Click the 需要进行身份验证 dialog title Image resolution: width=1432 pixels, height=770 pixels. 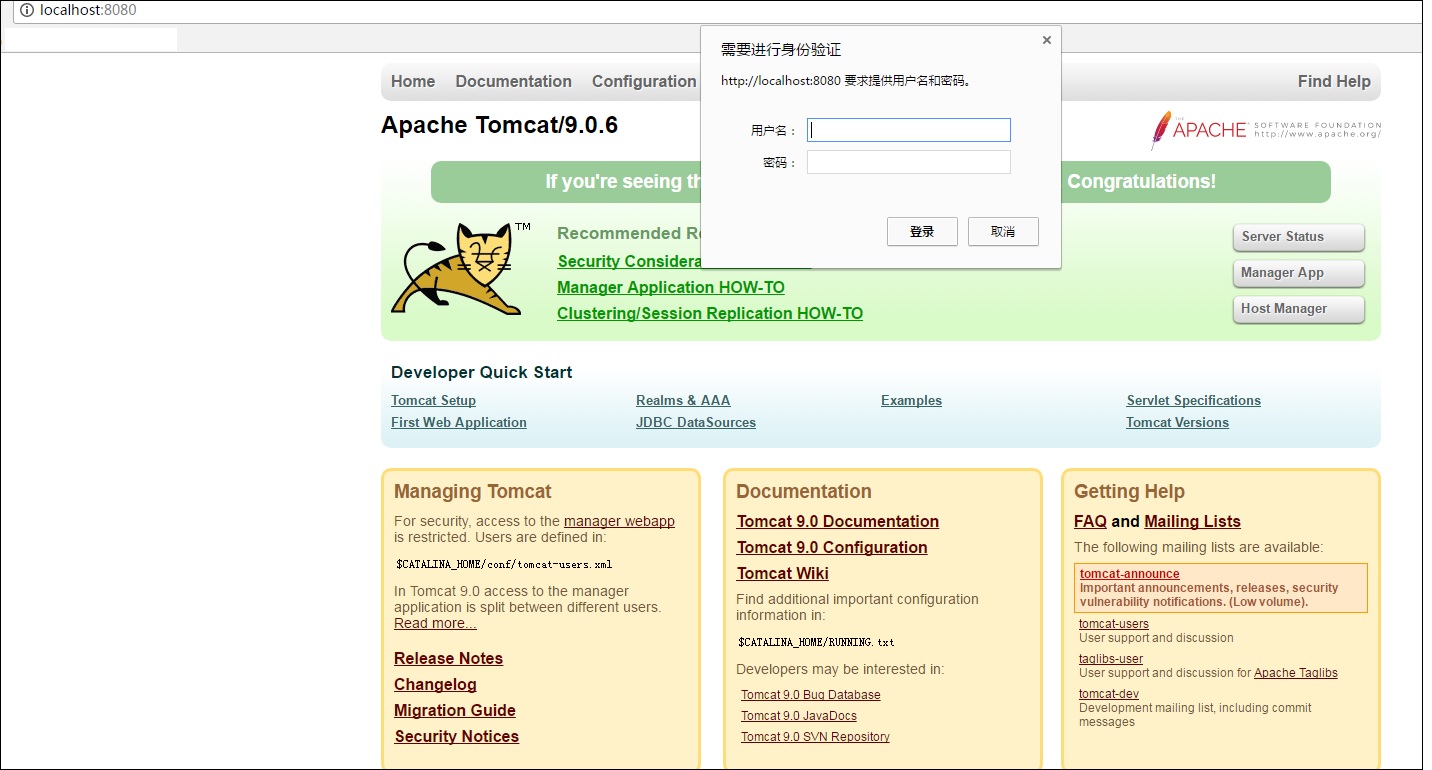coord(781,50)
